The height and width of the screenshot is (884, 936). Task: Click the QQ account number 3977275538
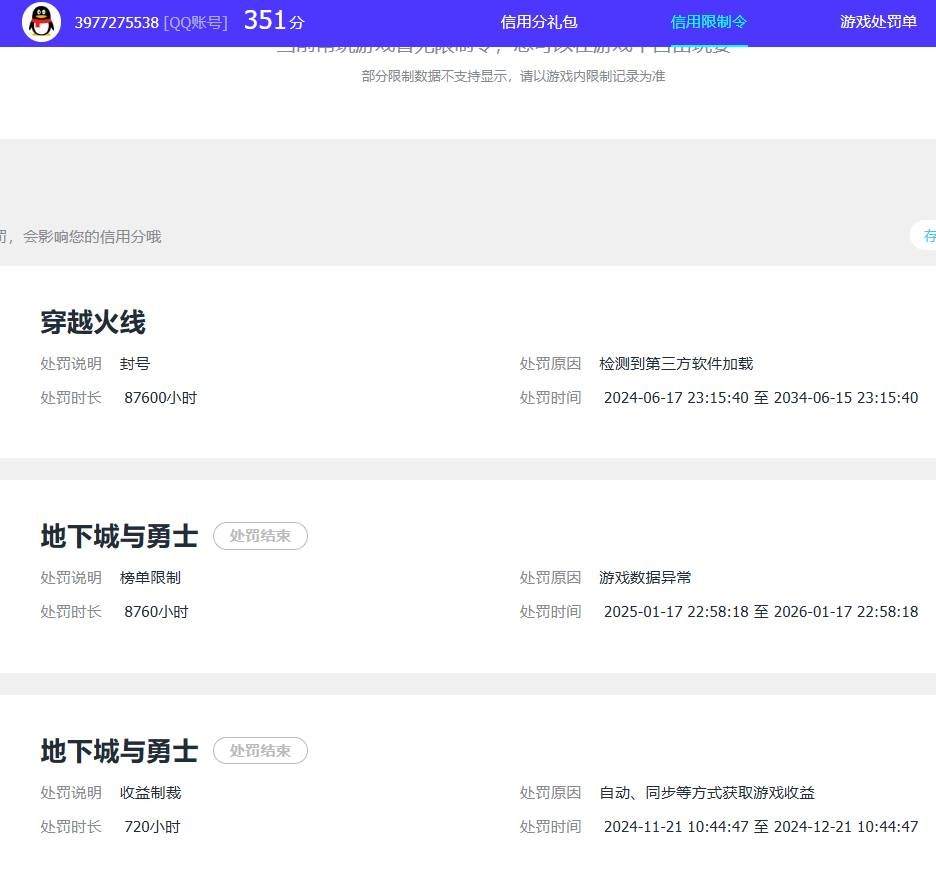pos(116,23)
